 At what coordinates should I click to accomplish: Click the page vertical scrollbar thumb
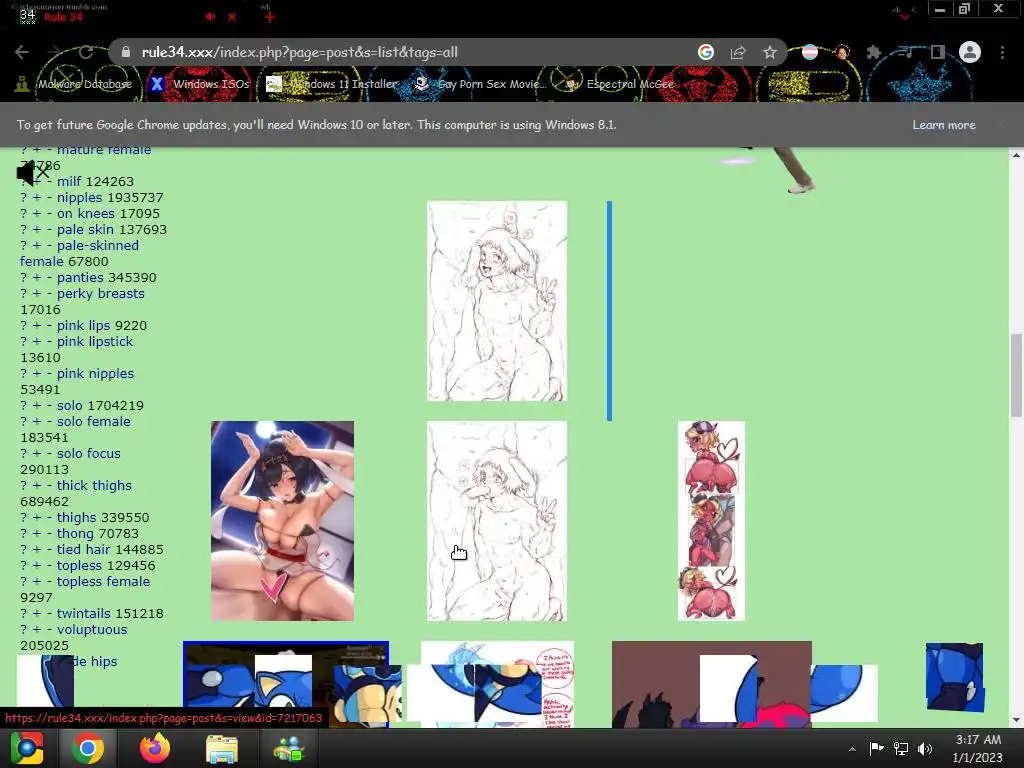(x=1016, y=374)
